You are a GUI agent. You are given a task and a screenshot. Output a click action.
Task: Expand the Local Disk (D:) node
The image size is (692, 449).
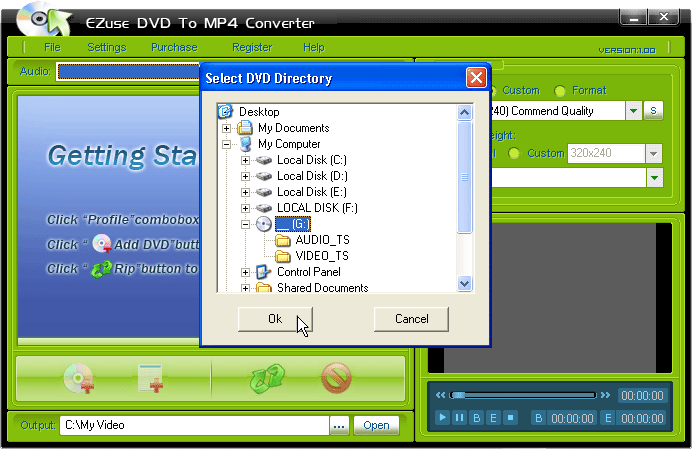click(245, 176)
